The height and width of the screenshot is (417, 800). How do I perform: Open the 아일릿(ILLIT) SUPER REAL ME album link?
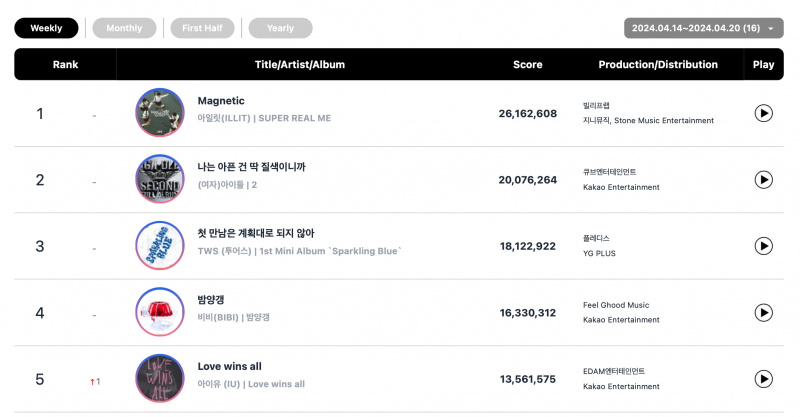(264, 118)
